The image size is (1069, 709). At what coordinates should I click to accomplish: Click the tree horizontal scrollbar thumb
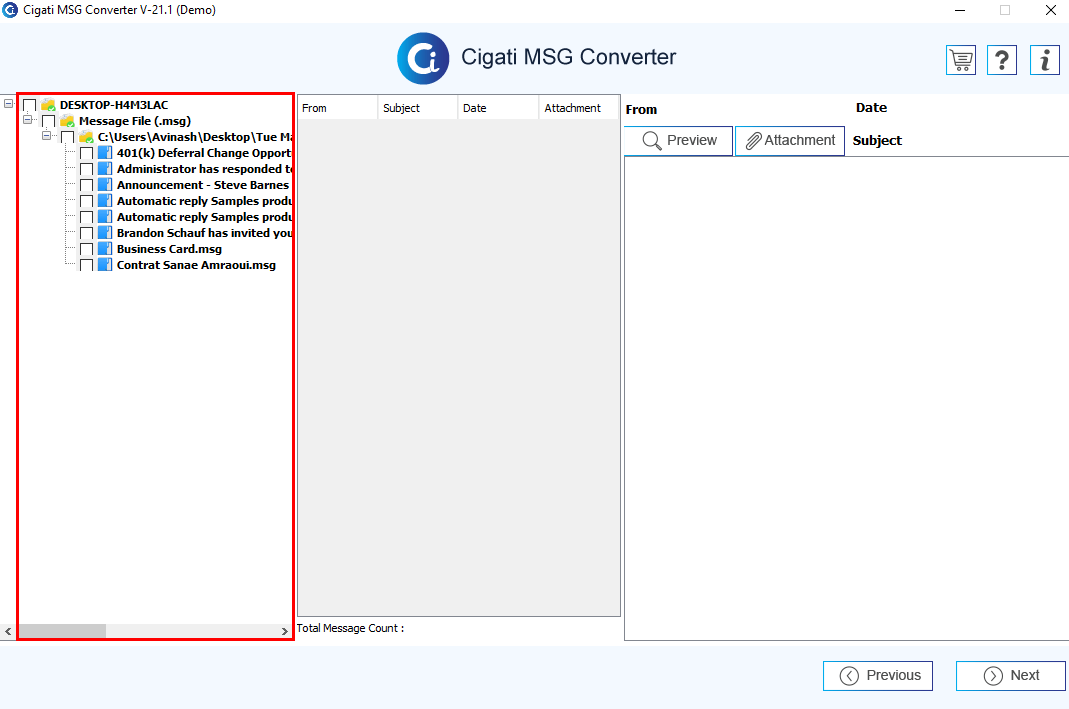62,631
